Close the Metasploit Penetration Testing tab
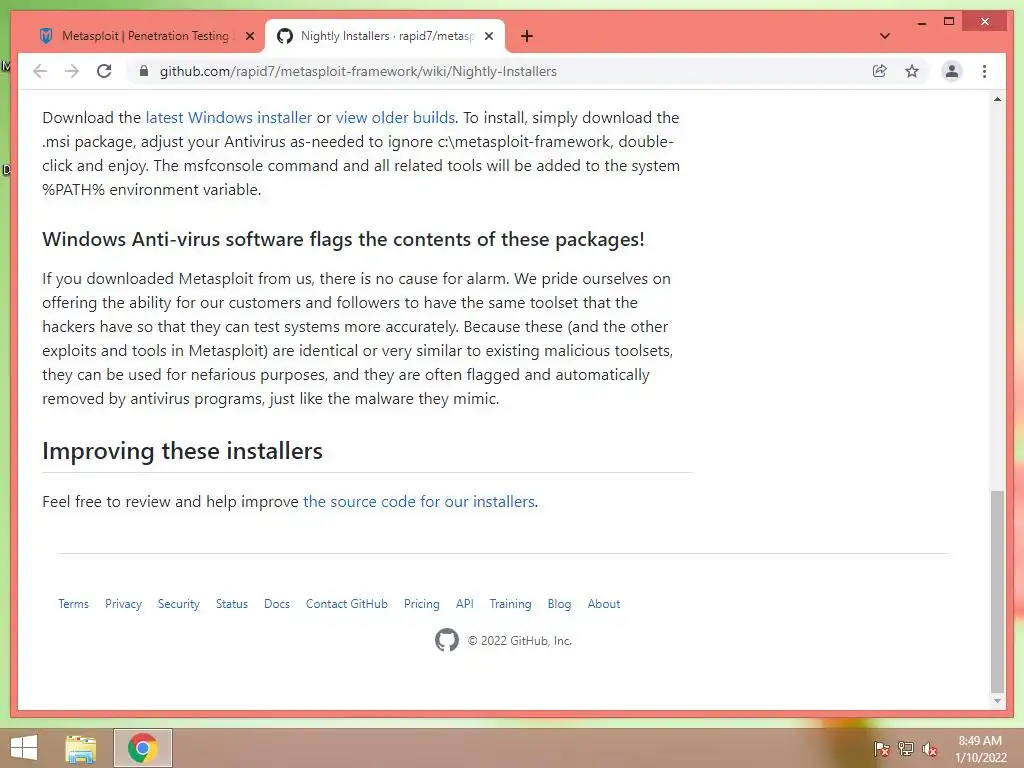The height and width of the screenshot is (768, 1024). [x=249, y=36]
